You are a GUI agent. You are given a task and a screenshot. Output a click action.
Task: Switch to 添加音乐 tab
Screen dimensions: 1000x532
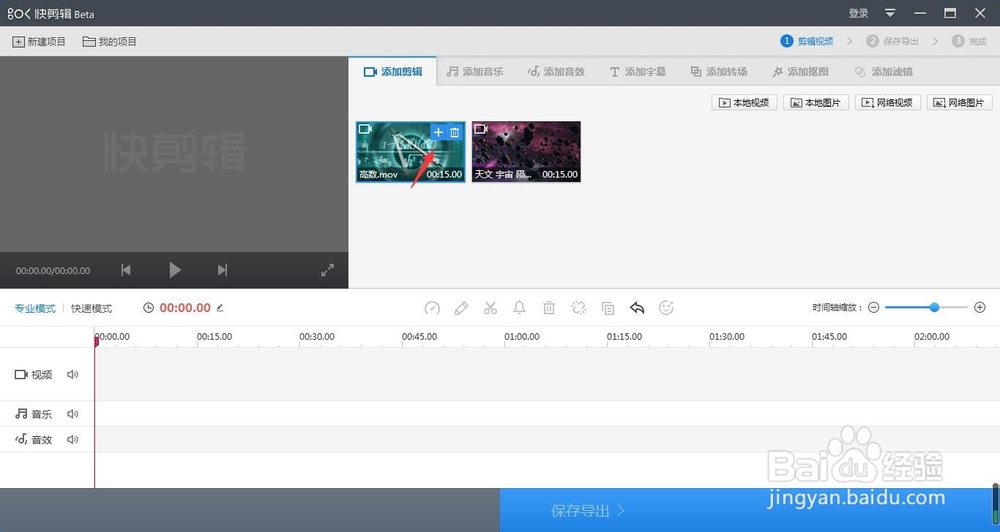pyautogui.click(x=474, y=71)
